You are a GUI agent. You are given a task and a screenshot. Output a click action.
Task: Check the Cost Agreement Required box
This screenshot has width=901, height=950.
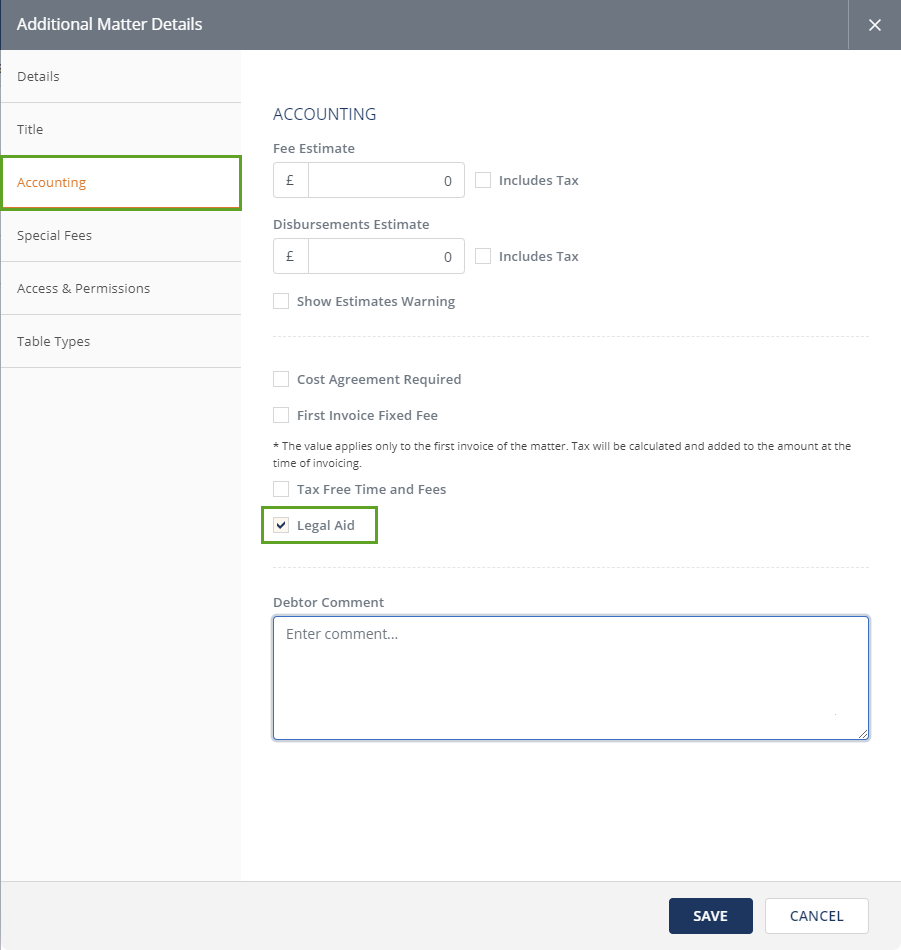(x=281, y=380)
